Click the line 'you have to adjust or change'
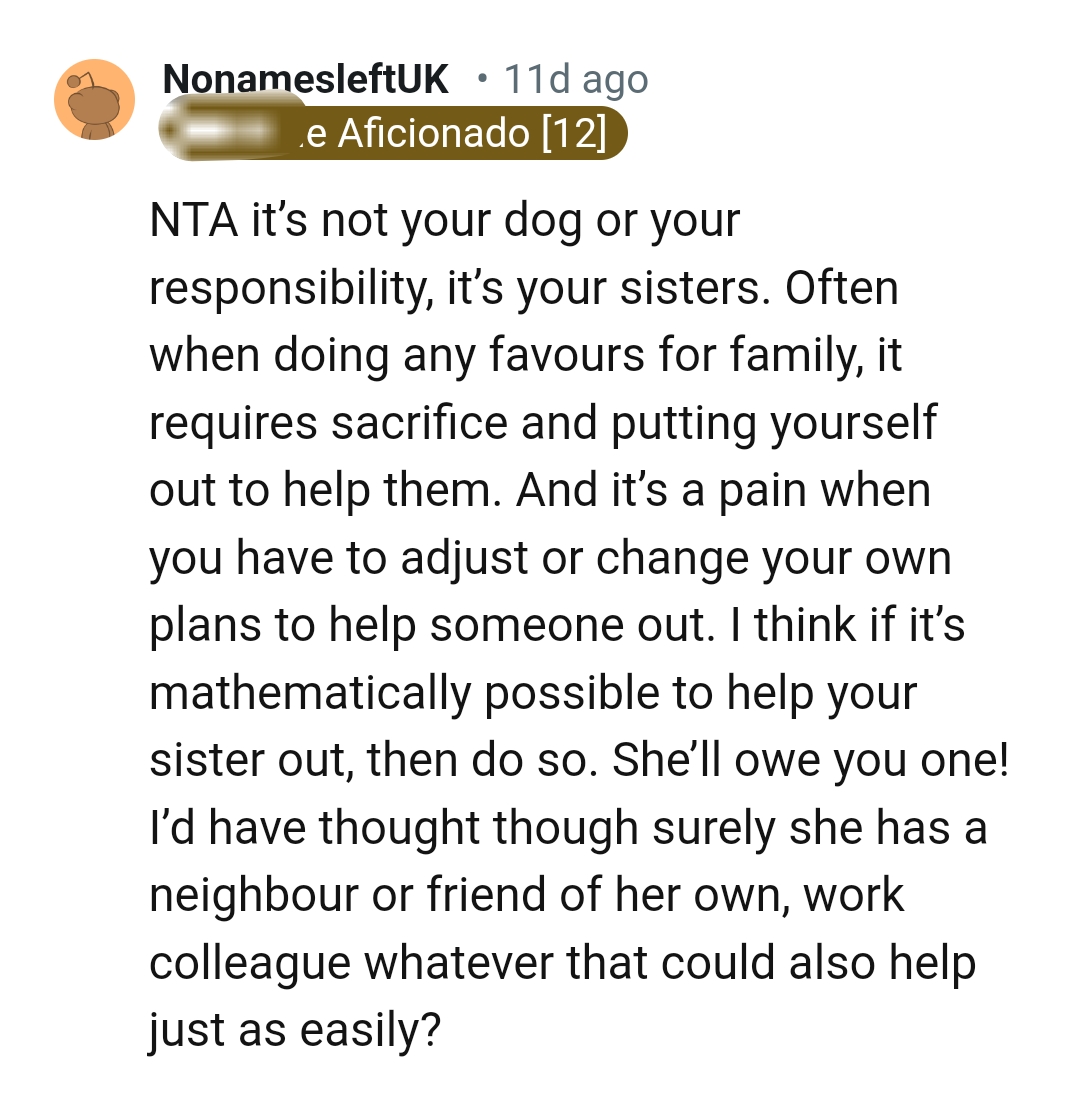This screenshot has width=1079, height=1094. tap(550, 558)
